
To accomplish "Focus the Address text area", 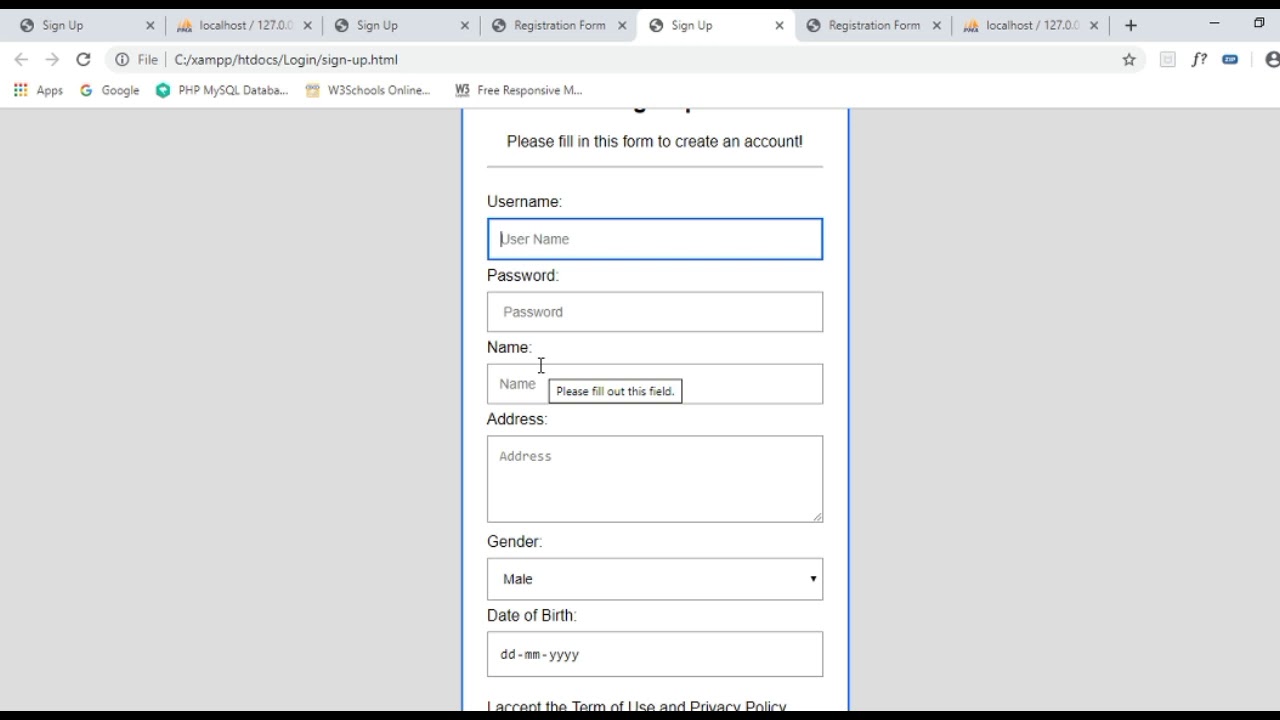I will click(654, 478).
